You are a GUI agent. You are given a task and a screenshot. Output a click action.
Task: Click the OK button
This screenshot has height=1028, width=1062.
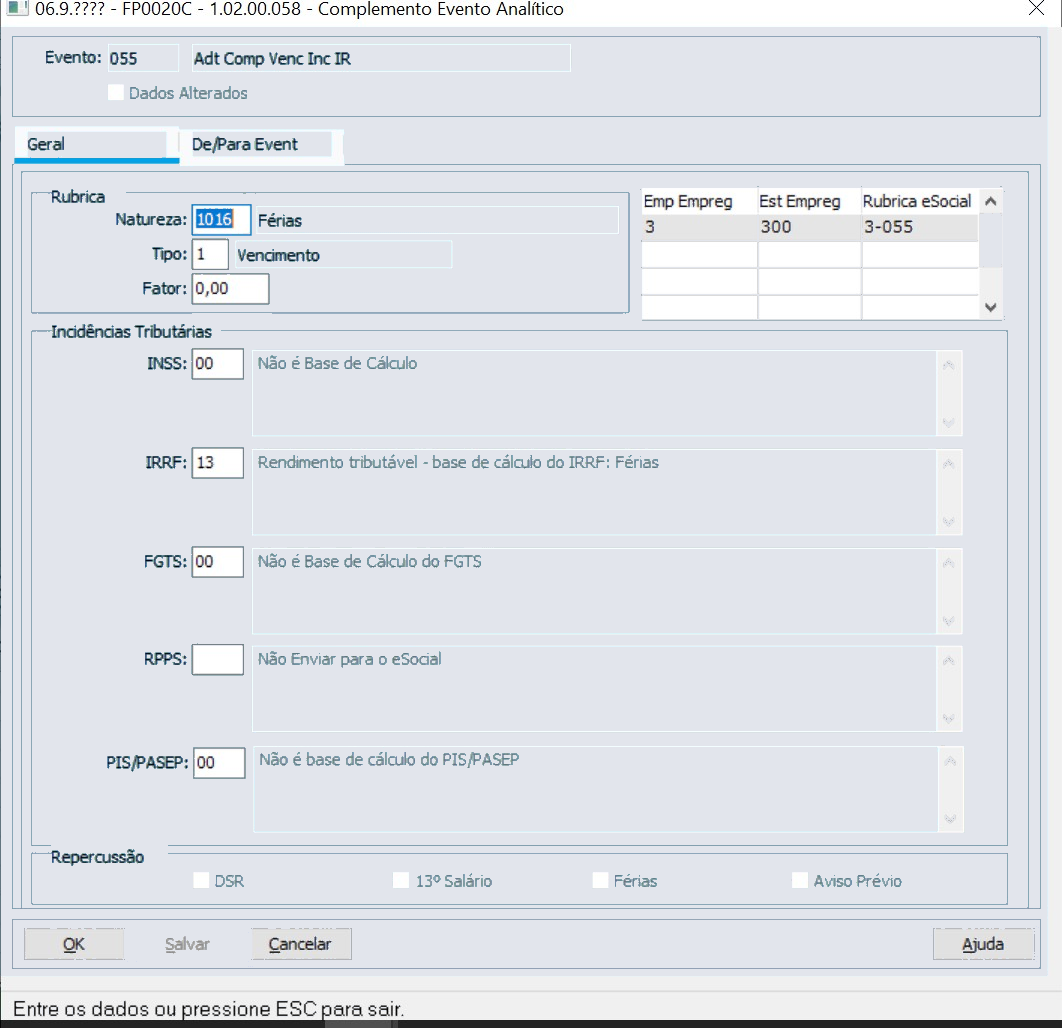[x=74, y=944]
